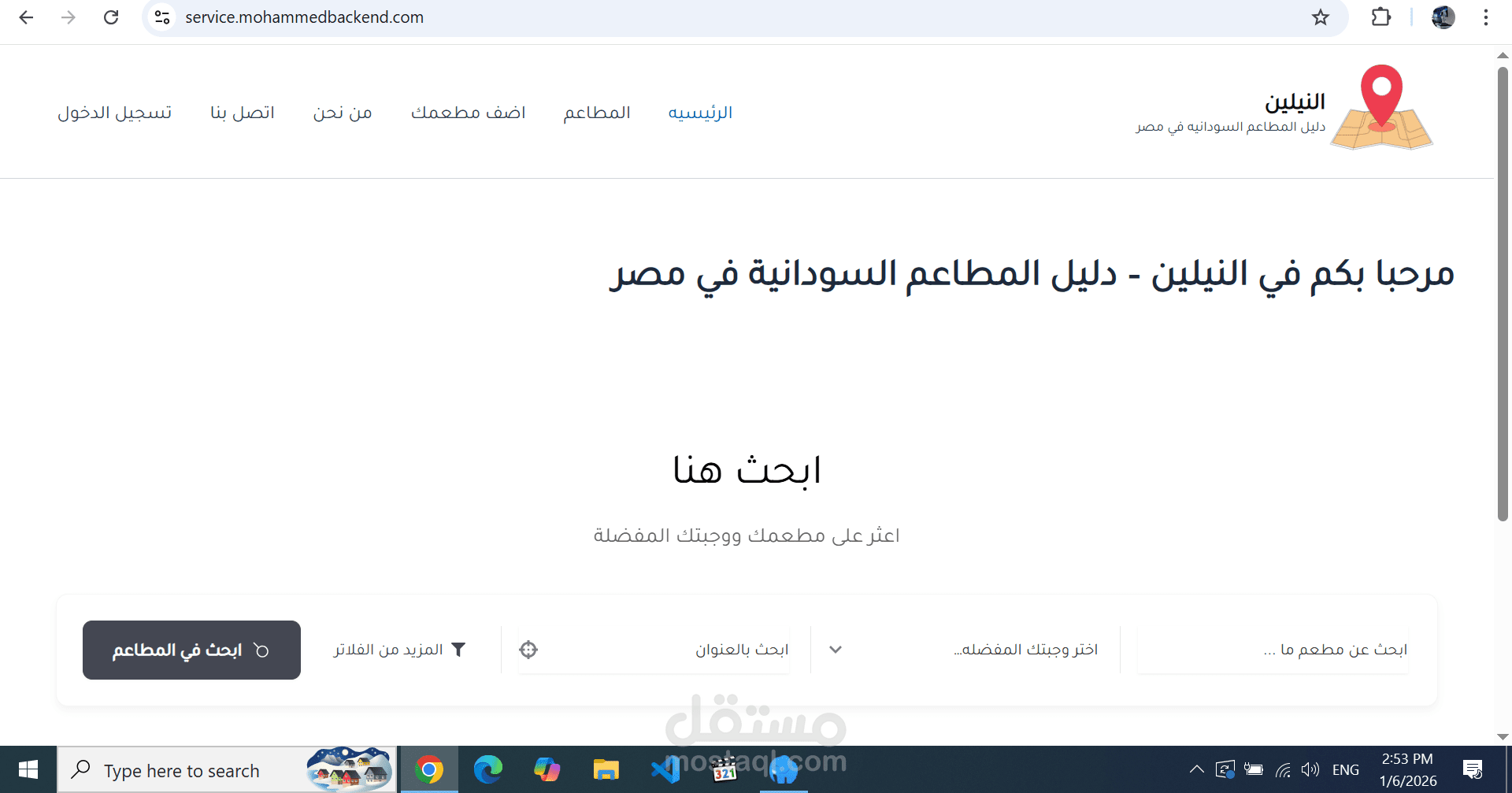Click the ابحث هنا heading
Image resolution: width=1512 pixels, height=793 pixels.
coord(747,470)
